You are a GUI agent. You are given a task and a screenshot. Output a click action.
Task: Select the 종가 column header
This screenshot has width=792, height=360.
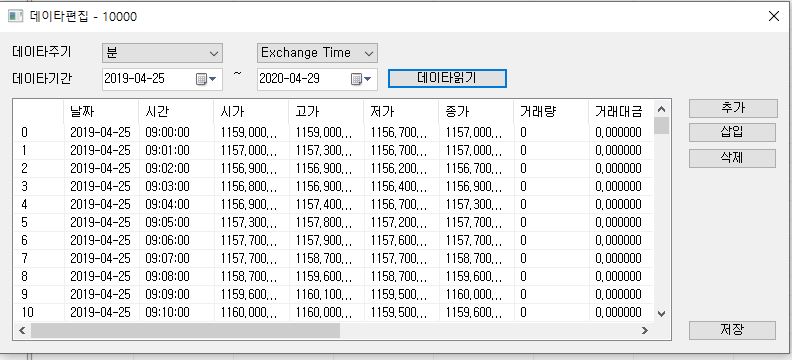(476, 112)
